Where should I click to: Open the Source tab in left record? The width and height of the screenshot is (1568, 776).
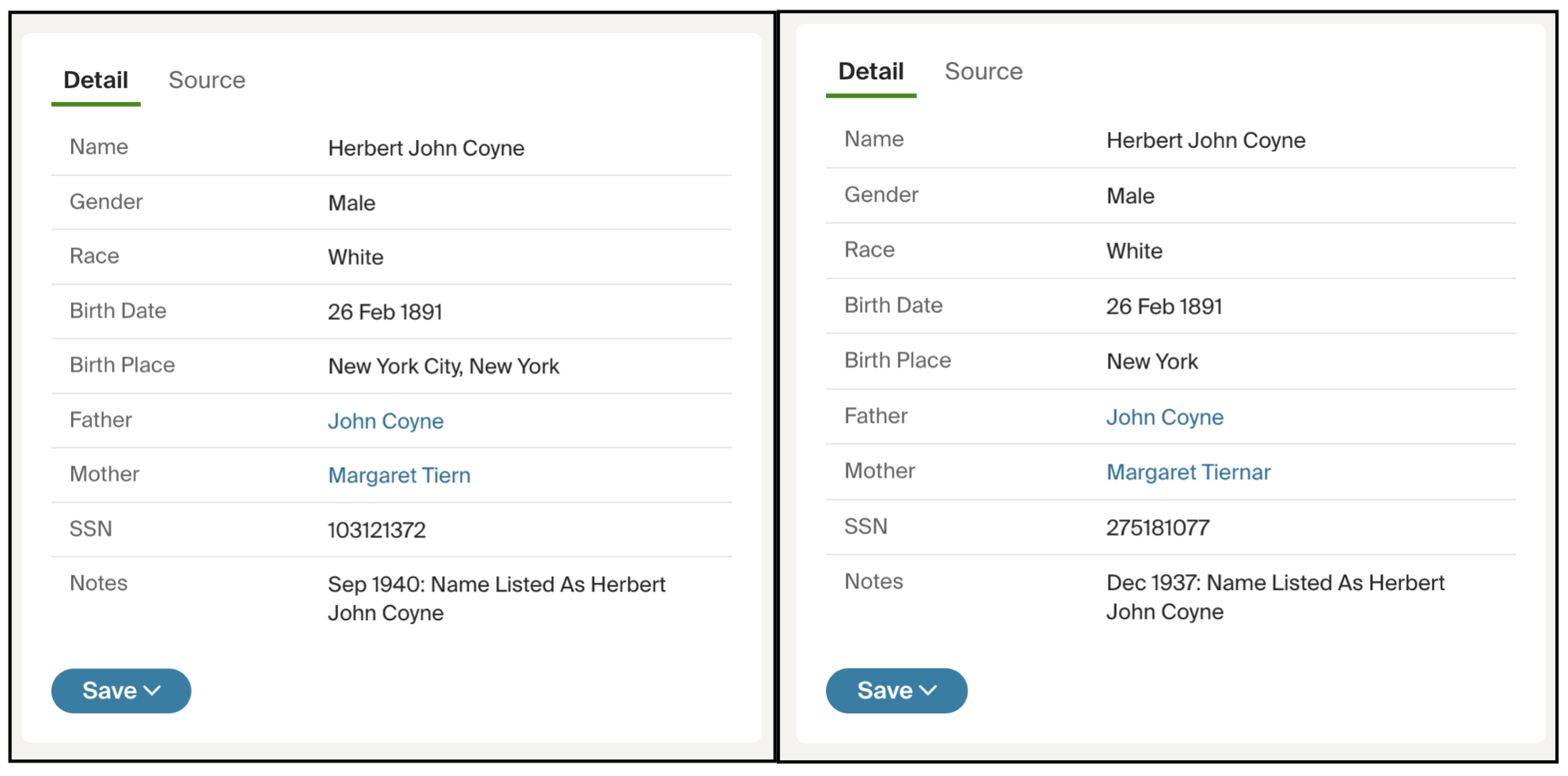tap(207, 80)
